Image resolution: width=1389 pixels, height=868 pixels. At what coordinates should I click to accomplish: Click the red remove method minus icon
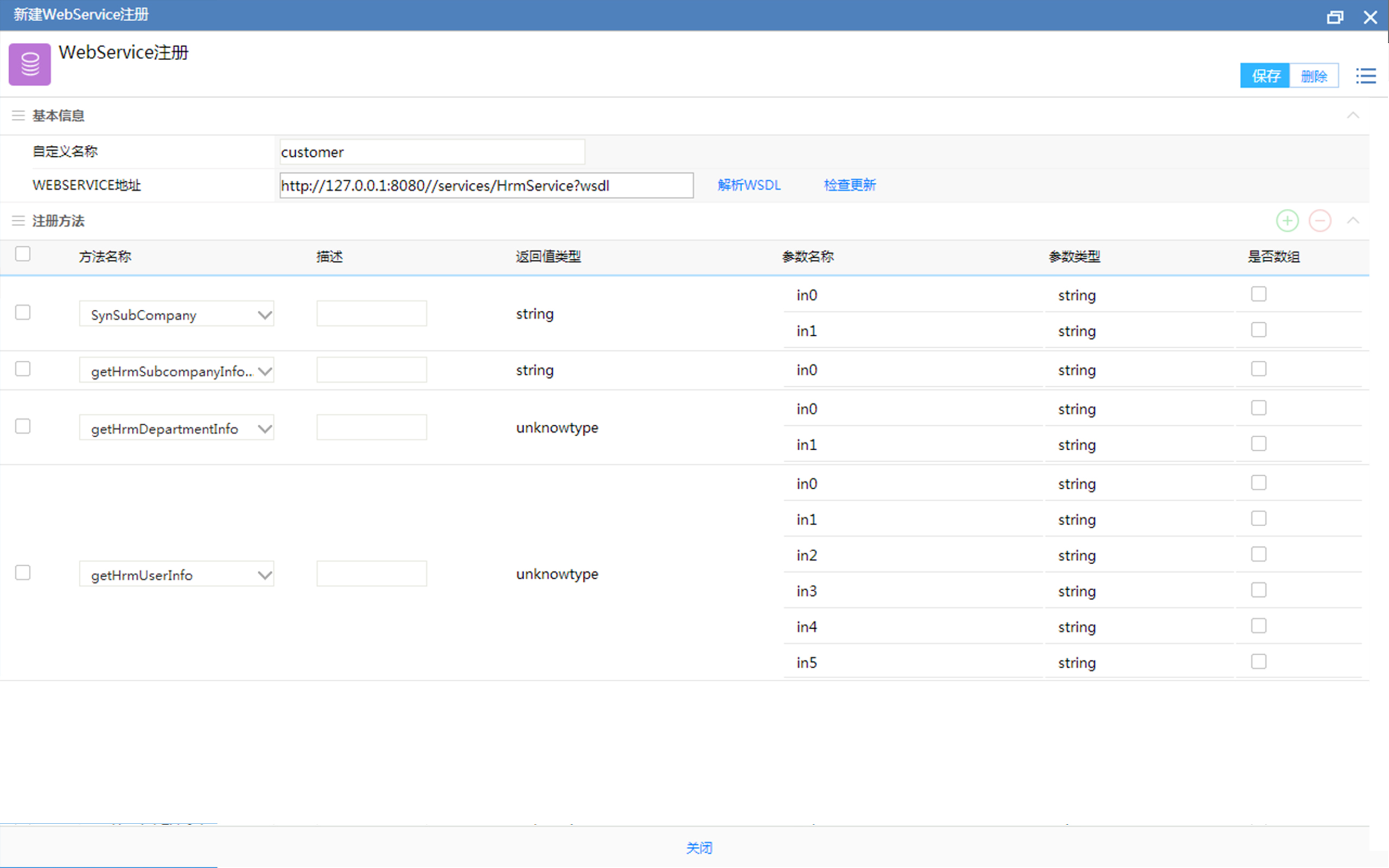1320,221
